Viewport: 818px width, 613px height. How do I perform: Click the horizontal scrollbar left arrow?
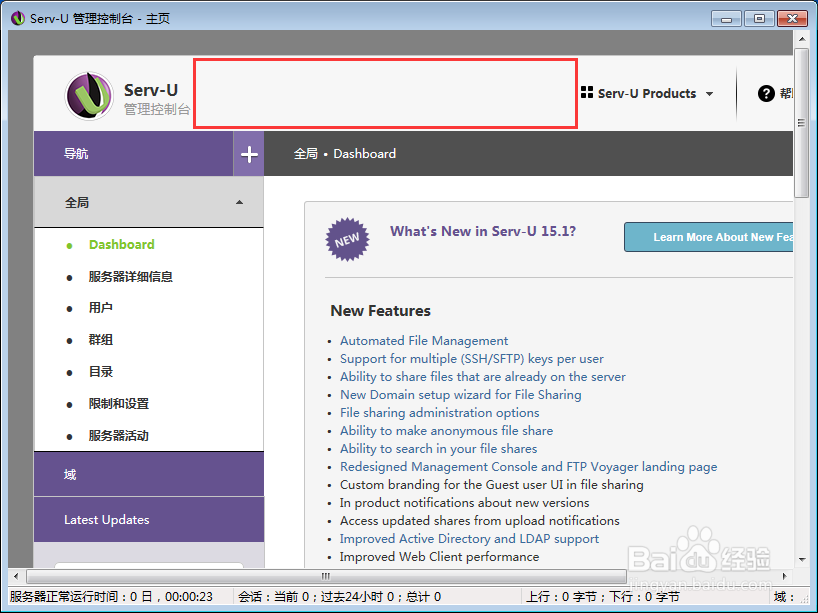[x=16, y=576]
